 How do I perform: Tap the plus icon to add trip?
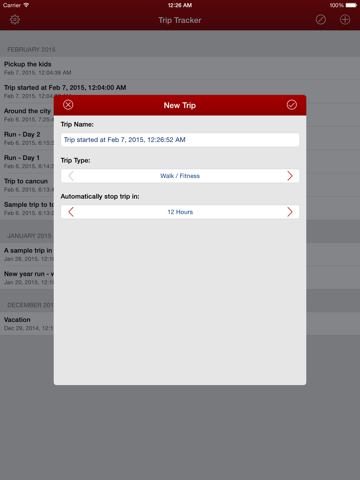click(x=345, y=20)
